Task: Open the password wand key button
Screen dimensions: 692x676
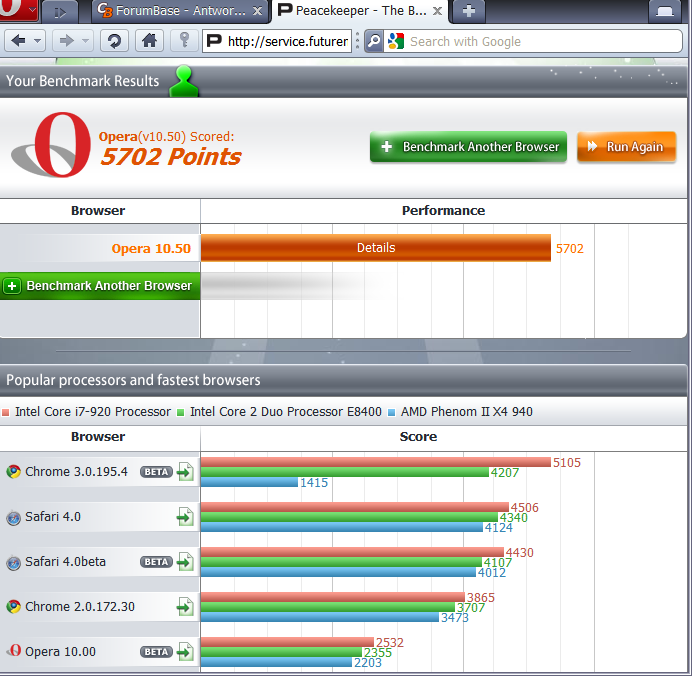Action: click(x=184, y=41)
